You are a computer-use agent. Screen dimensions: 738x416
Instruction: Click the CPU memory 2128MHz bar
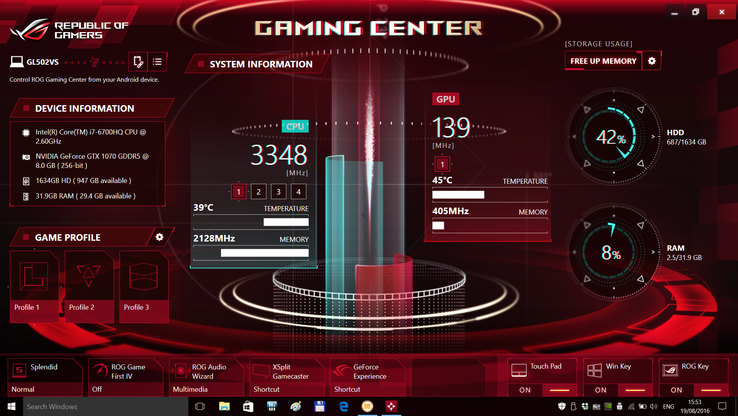coord(251,253)
